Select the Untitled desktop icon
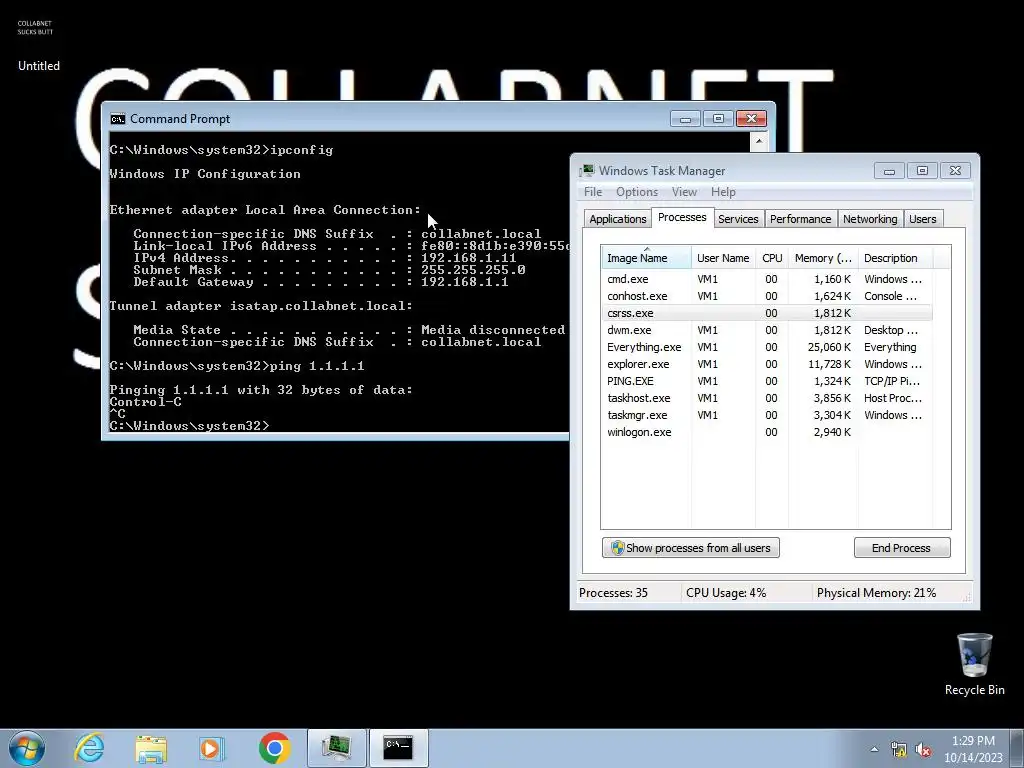 pyautogui.click(x=38, y=44)
